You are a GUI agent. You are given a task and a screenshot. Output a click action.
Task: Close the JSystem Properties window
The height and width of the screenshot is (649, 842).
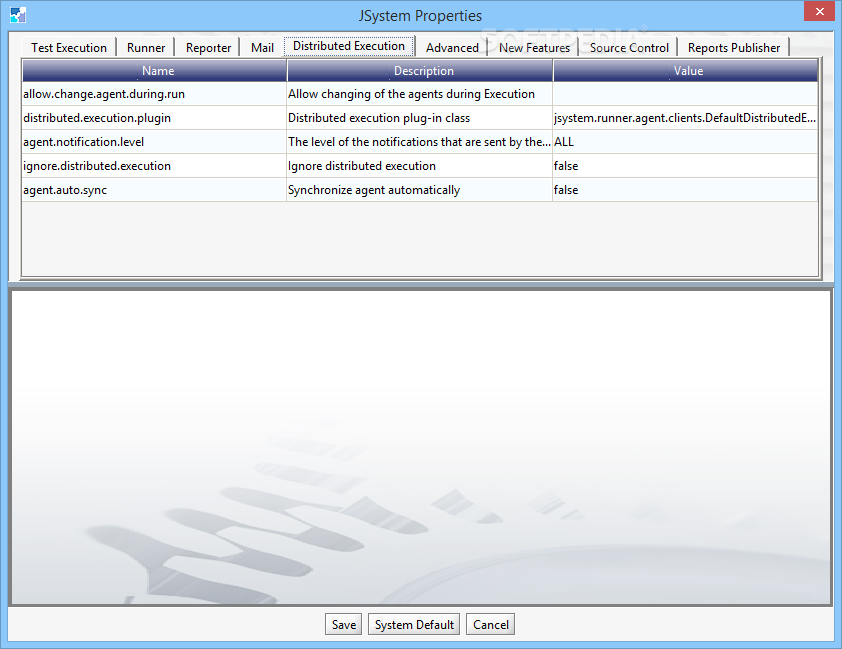pyautogui.click(x=819, y=11)
